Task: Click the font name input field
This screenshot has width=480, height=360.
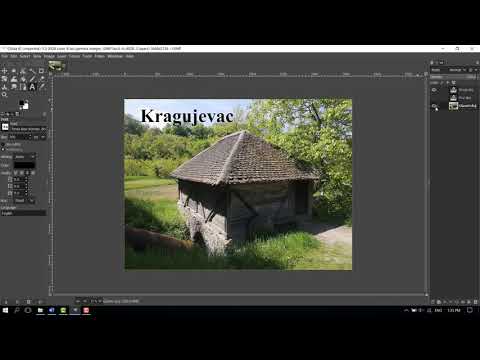Action: pos(29,129)
